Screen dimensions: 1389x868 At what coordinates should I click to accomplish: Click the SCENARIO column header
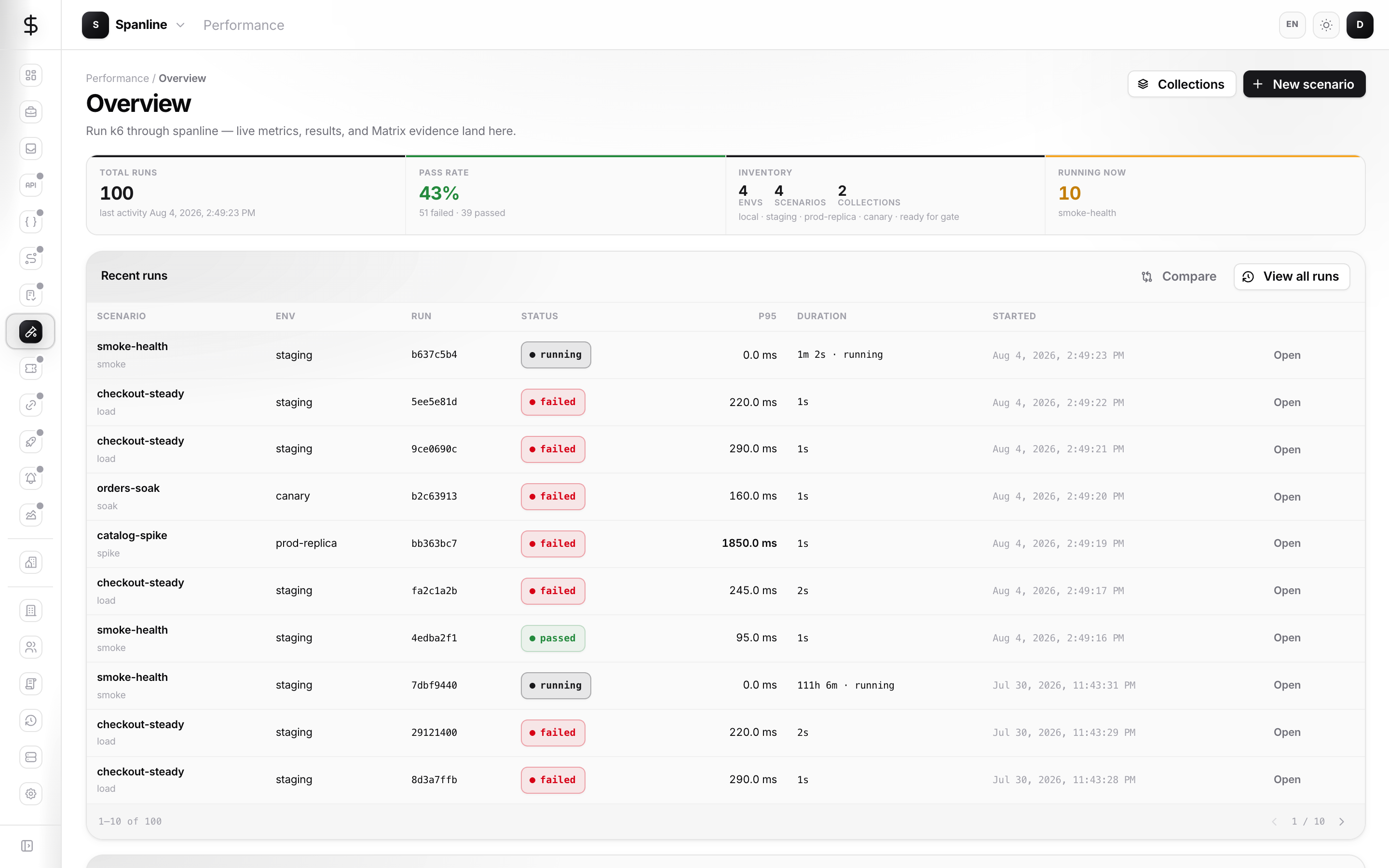coord(121,316)
